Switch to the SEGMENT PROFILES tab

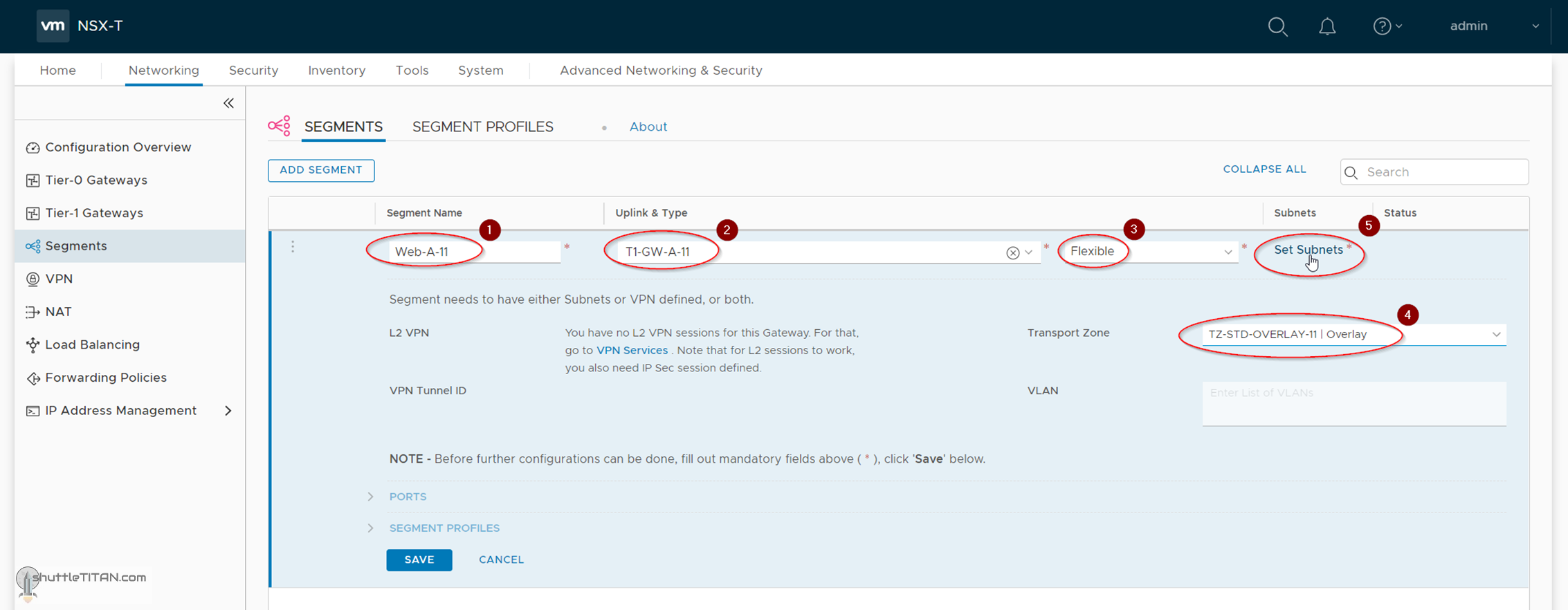click(482, 127)
